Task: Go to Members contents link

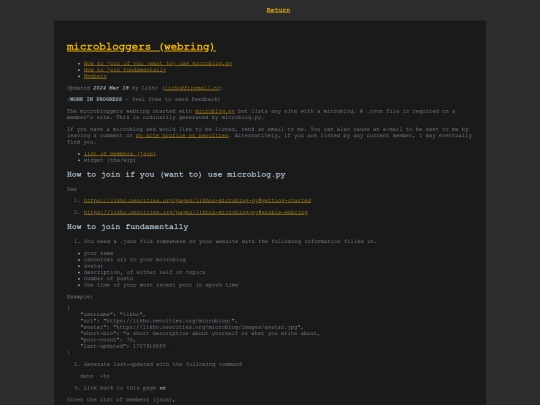Action: [95, 76]
